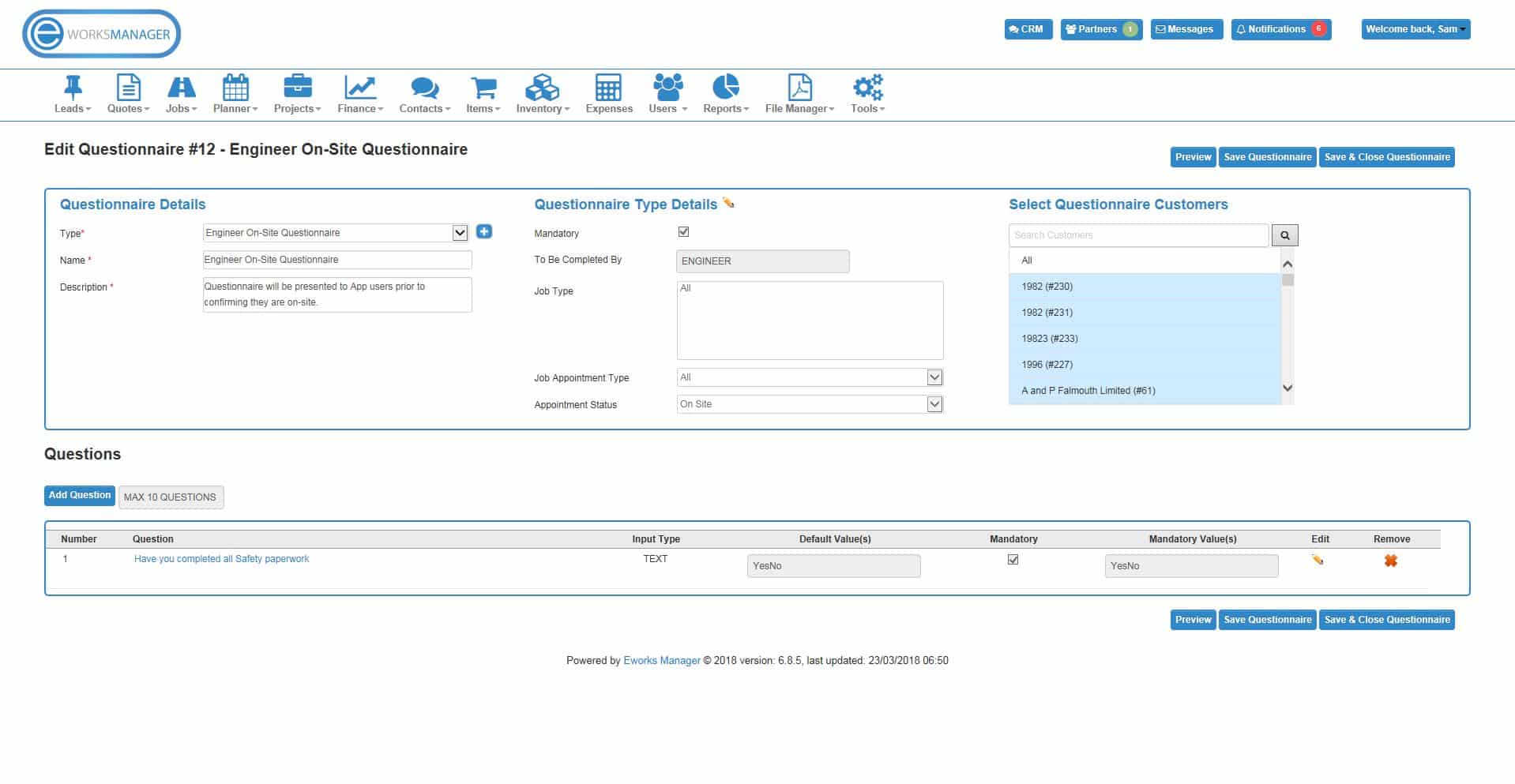Click the 'TEXT' input type cell

pyautogui.click(x=655, y=559)
